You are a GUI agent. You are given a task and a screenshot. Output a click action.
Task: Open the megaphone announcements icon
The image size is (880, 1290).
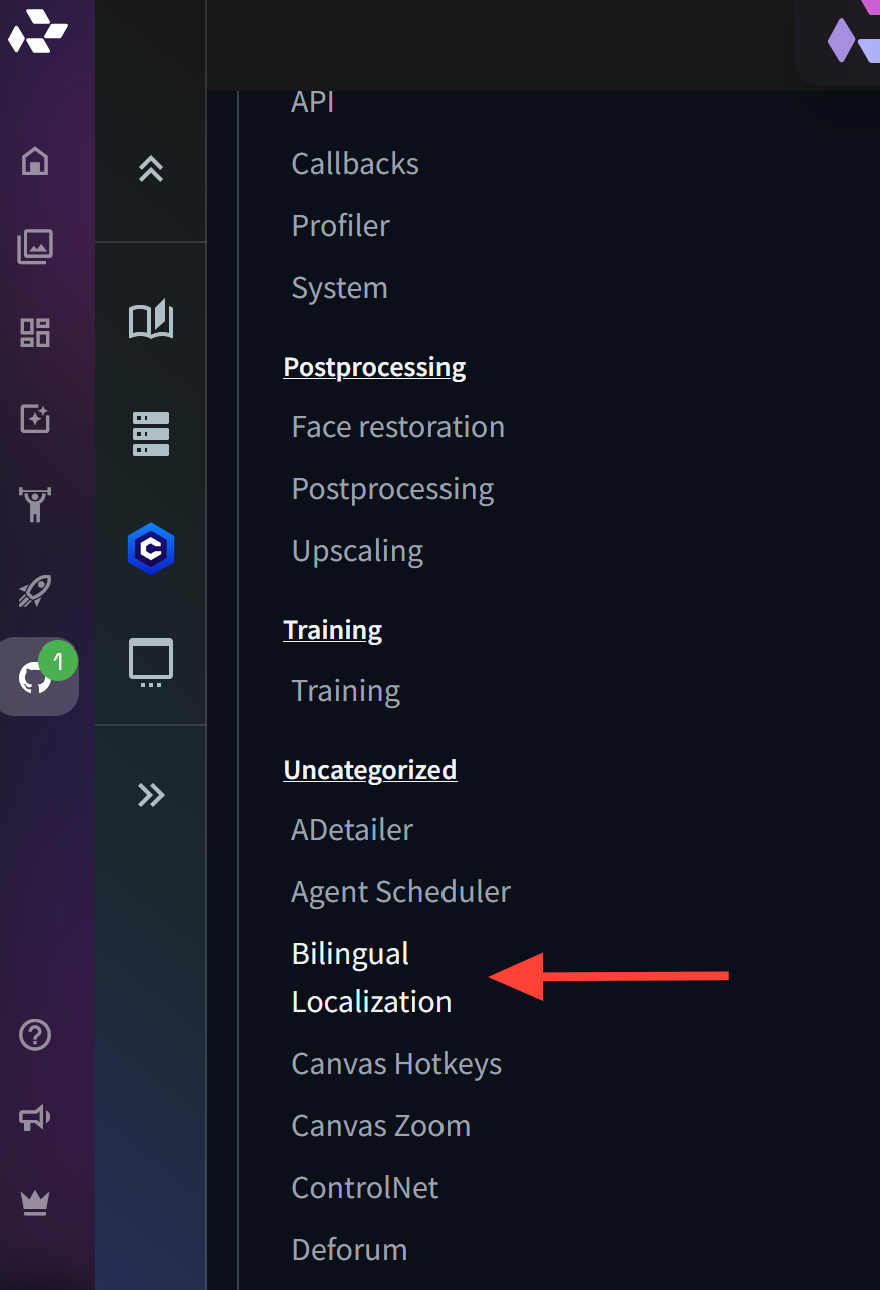coord(34,1118)
